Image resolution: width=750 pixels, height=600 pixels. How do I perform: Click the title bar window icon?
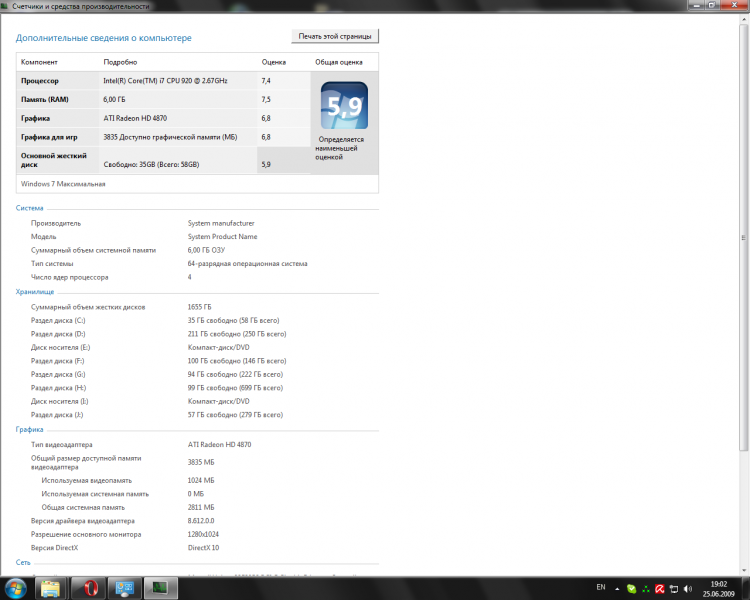(5, 6)
